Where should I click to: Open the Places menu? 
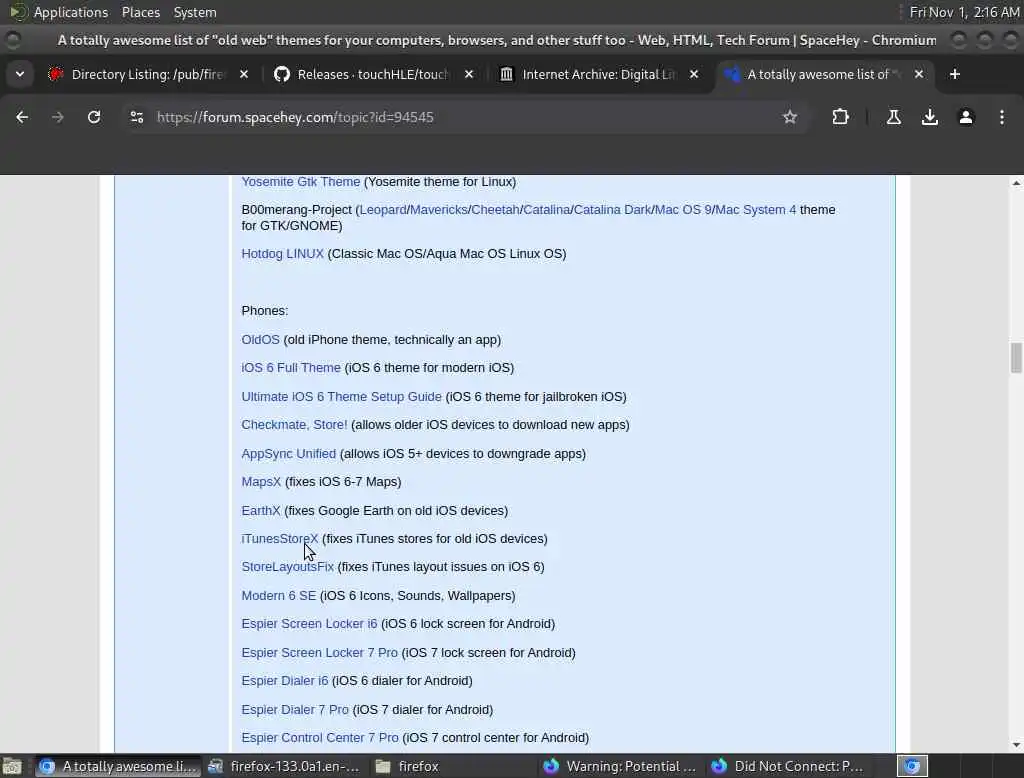tap(140, 12)
